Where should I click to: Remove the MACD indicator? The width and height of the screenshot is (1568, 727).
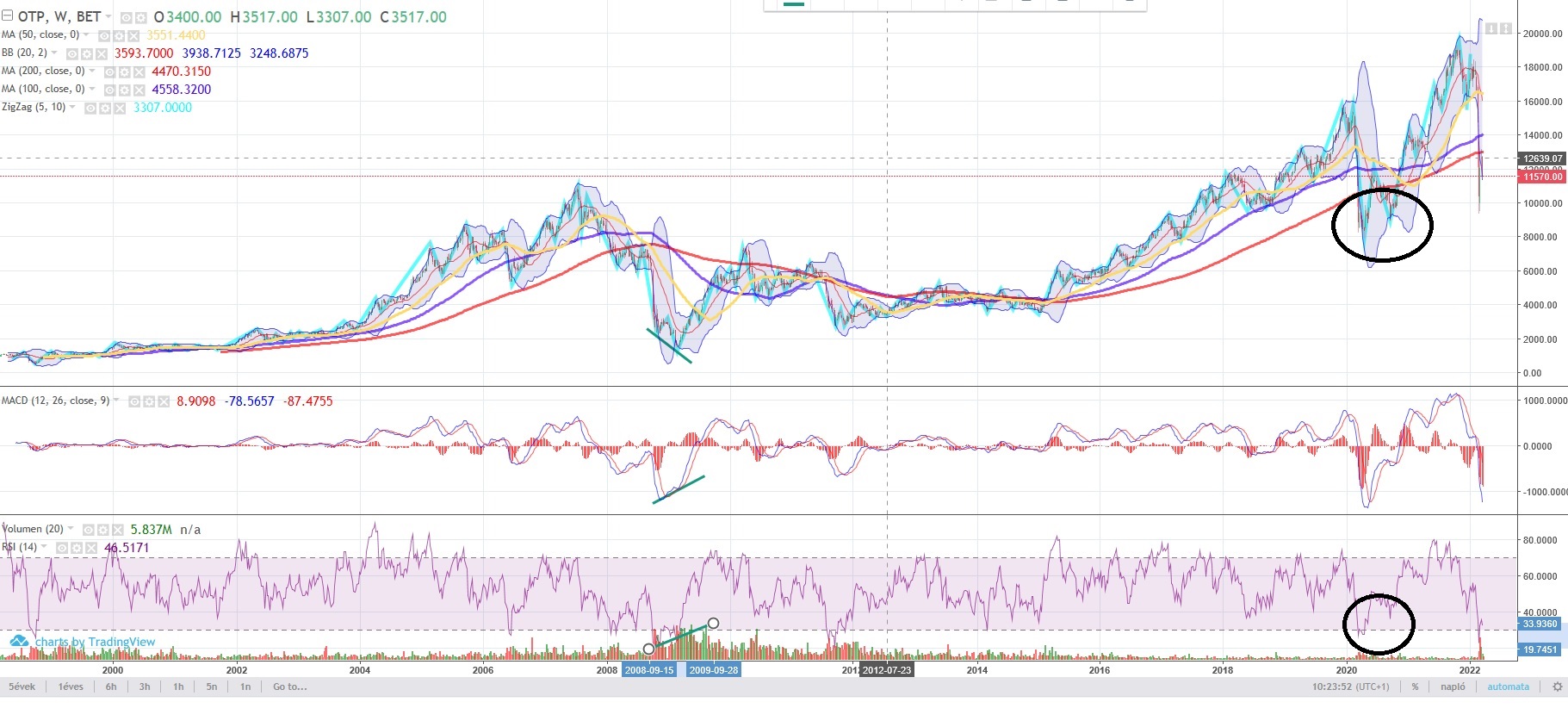[x=164, y=401]
